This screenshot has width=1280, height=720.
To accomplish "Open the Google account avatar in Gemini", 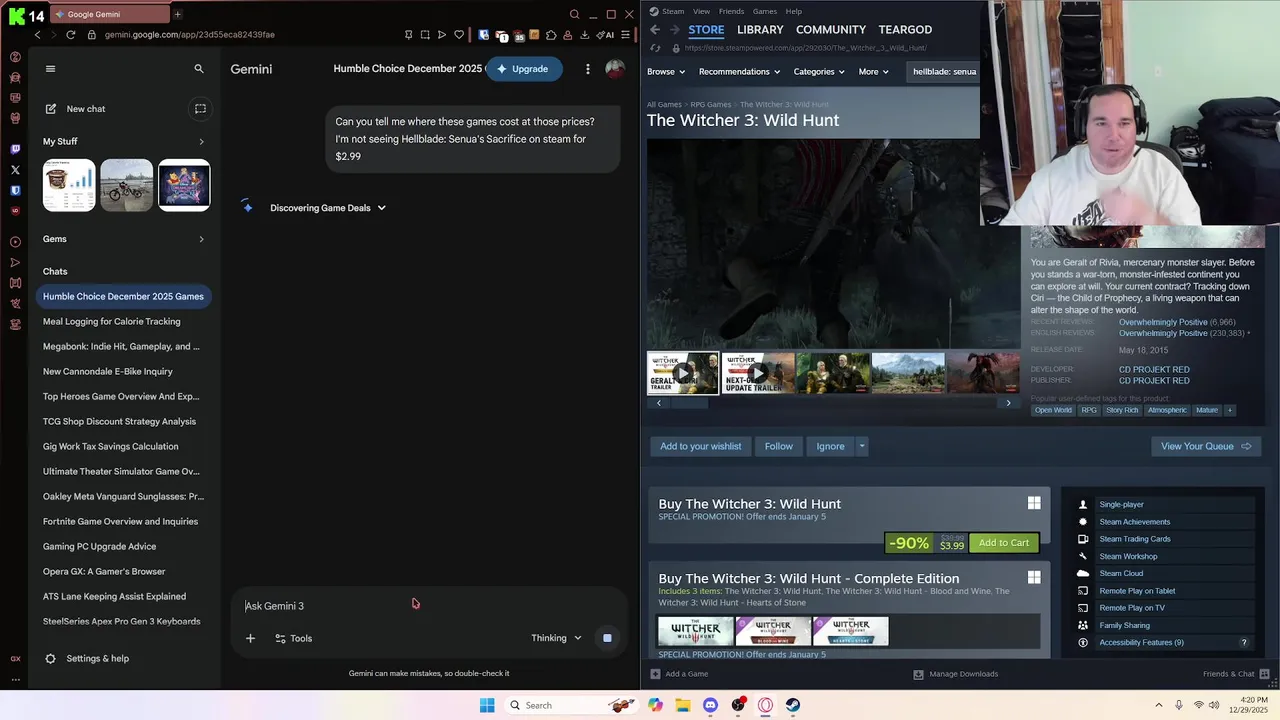I will click(615, 69).
